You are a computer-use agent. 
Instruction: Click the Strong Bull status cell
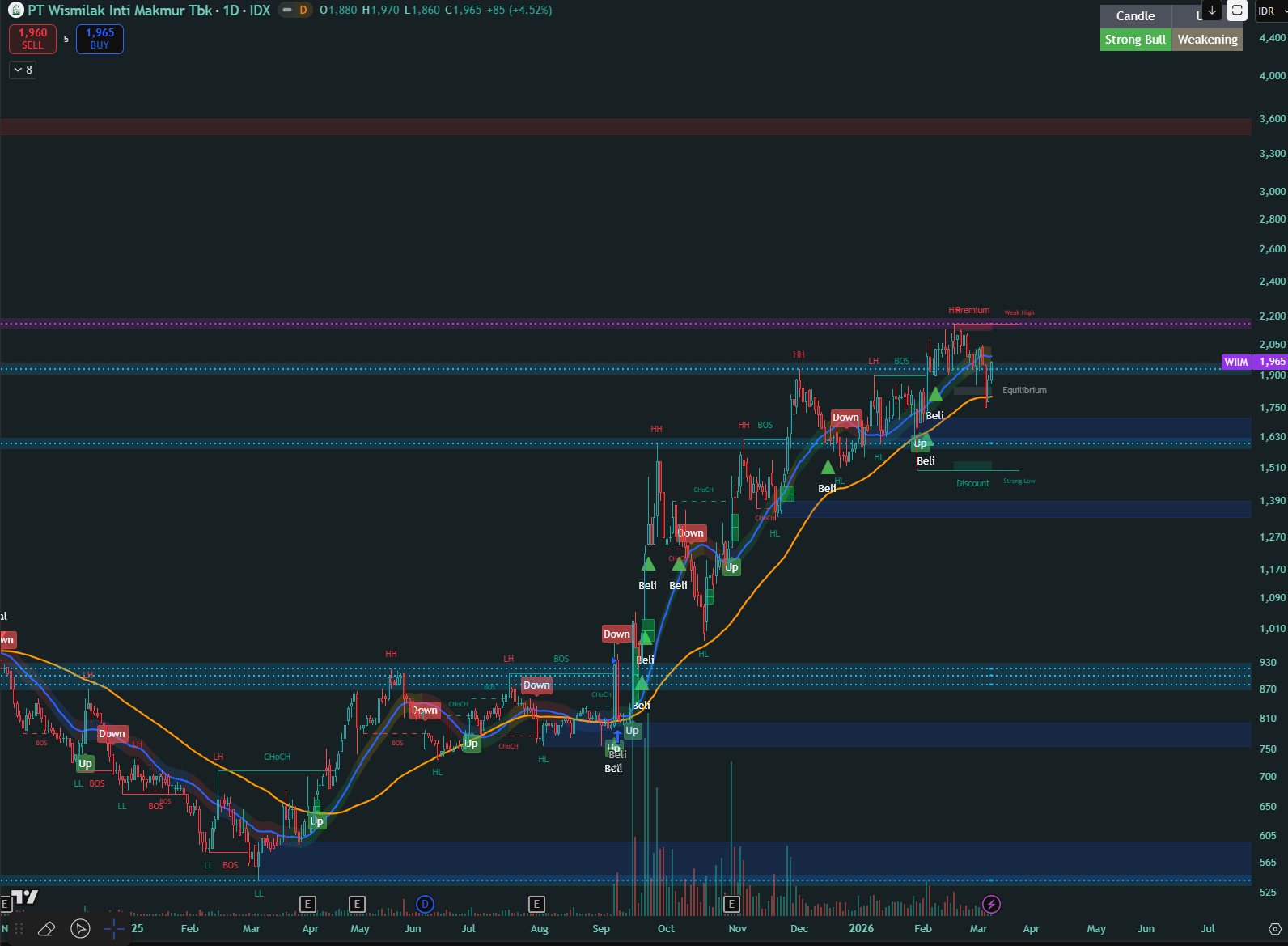(1135, 40)
